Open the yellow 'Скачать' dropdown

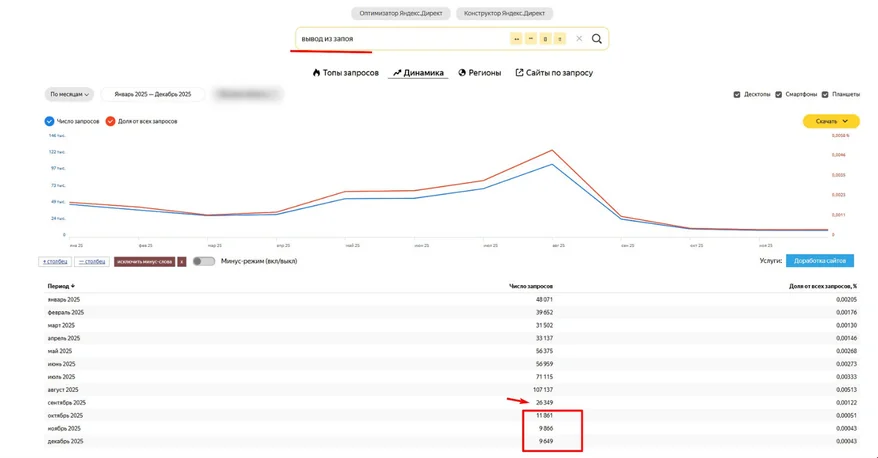point(831,121)
